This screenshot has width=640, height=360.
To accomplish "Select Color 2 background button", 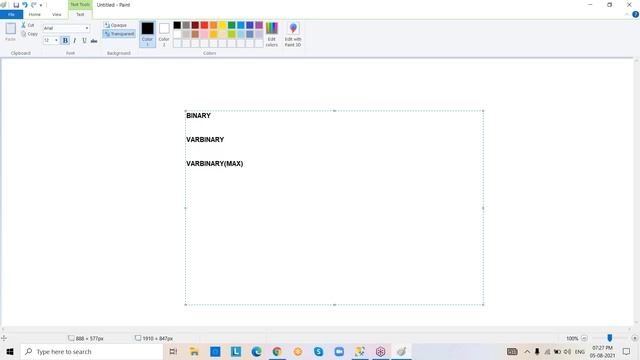I will [164, 34].
